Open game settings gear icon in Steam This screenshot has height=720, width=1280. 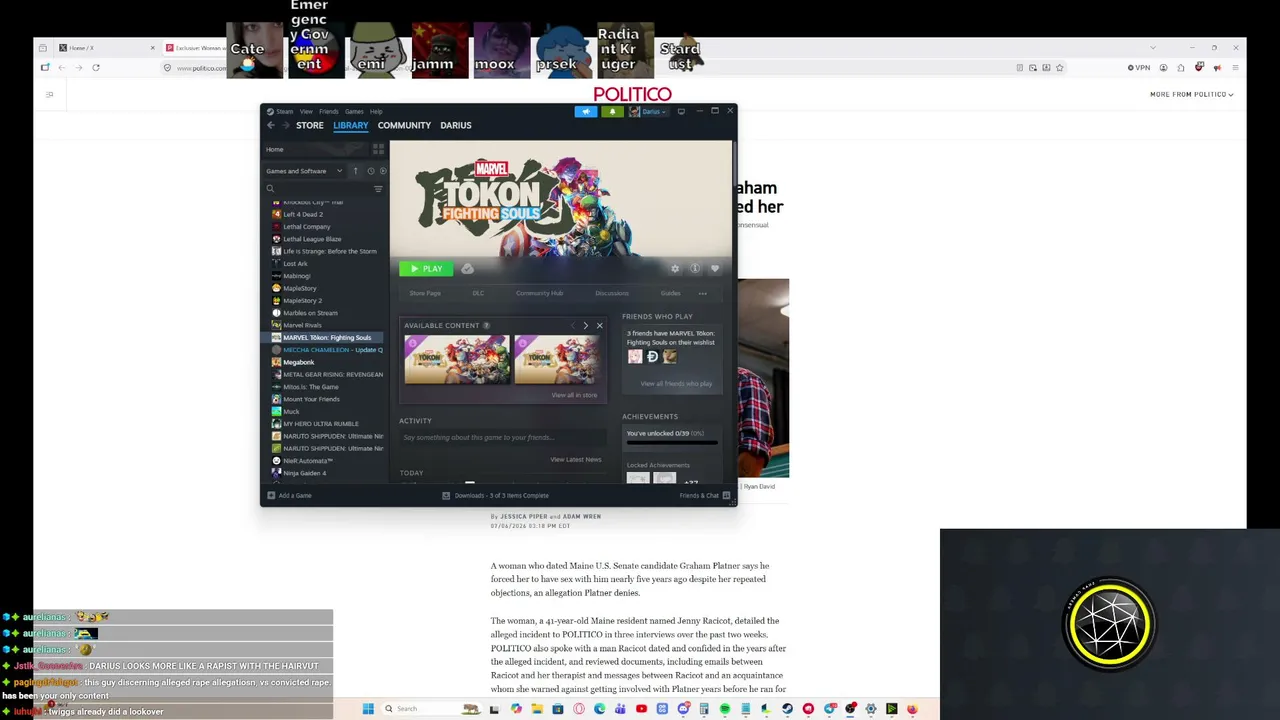(x=675, y=269)
